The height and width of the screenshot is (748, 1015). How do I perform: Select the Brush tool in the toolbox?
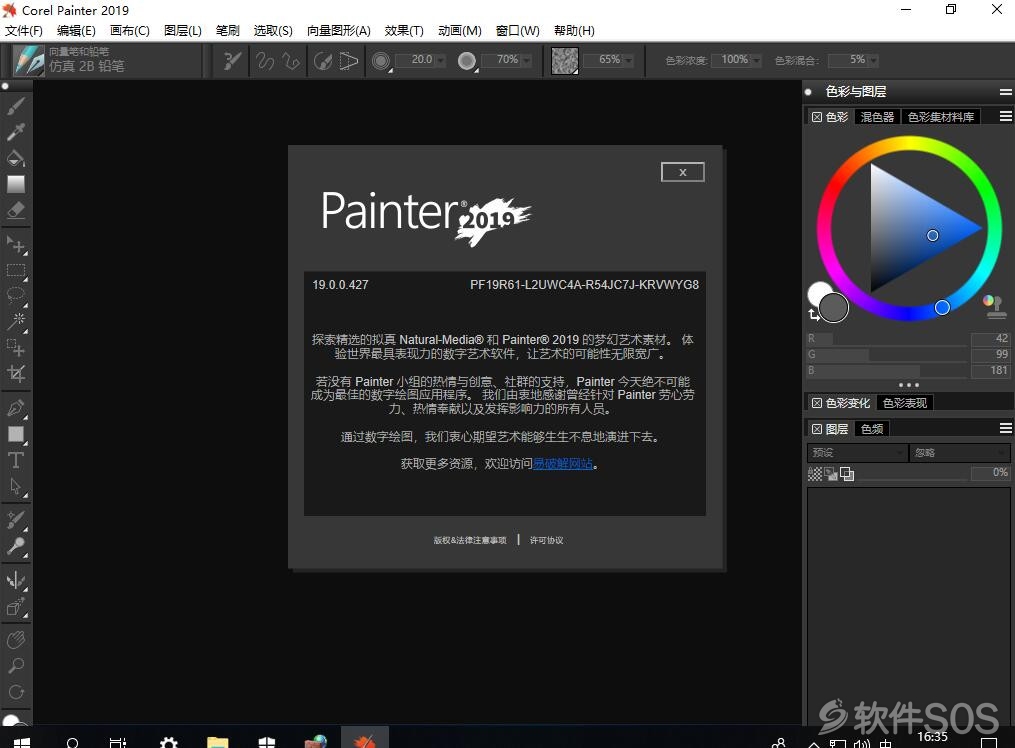pyautogui.click(x=16, y=105)
